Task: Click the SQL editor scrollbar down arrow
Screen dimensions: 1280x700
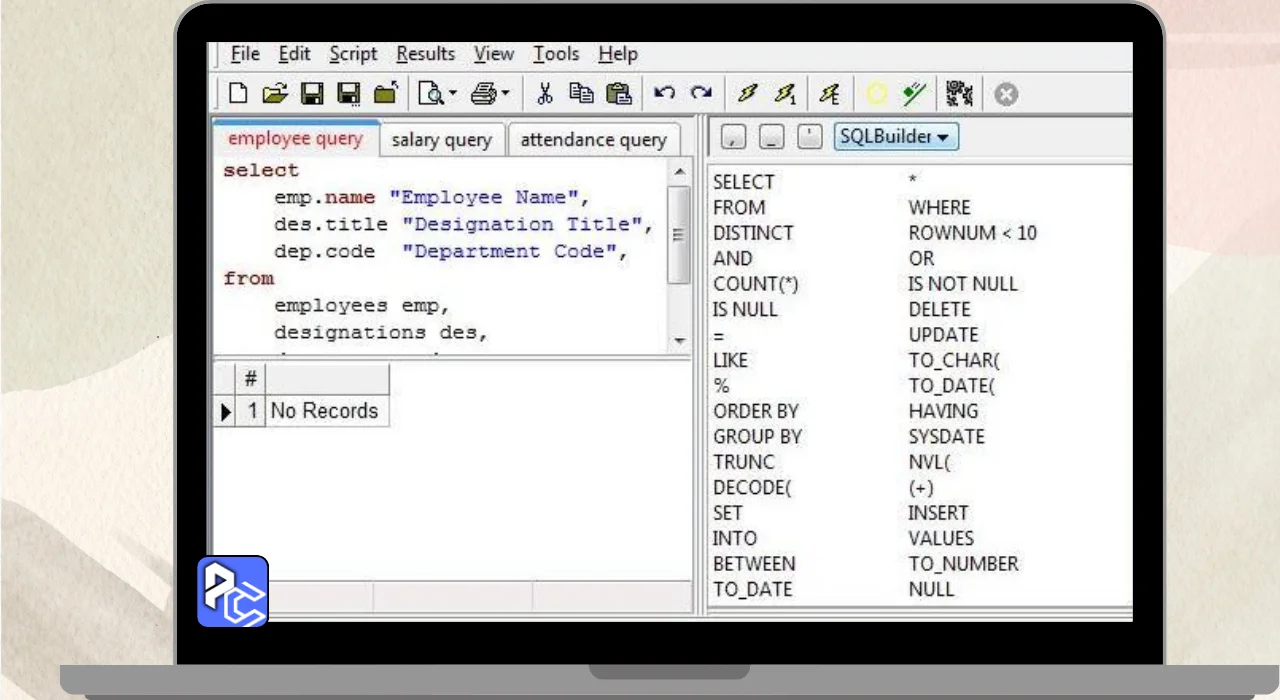Action: pos(680,341)
